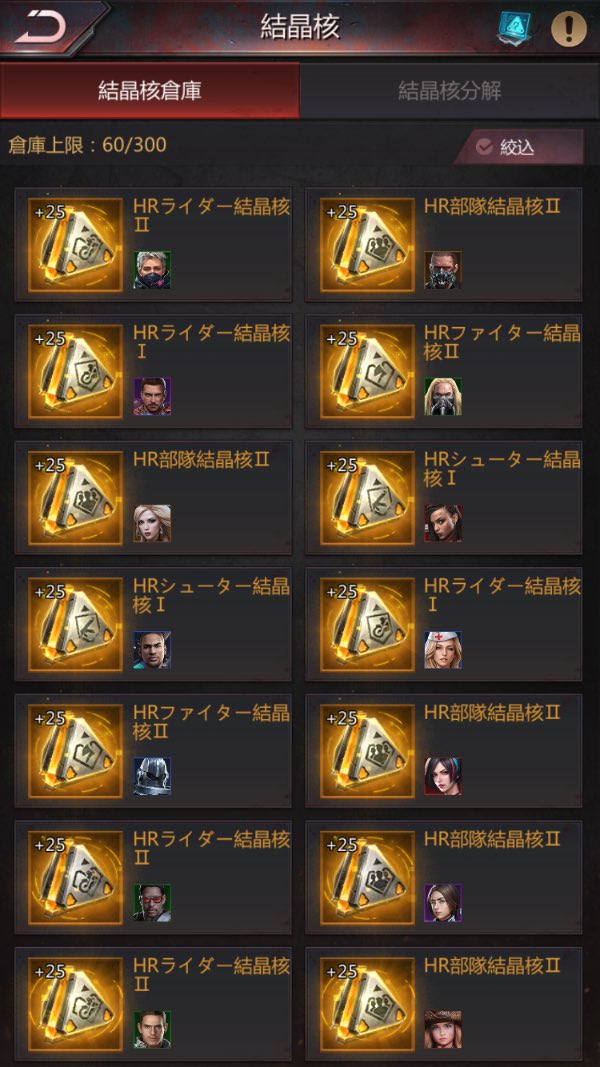Select the HRシューター結晶核Ⅰ core icon in left column

click(x=76, y=624)
